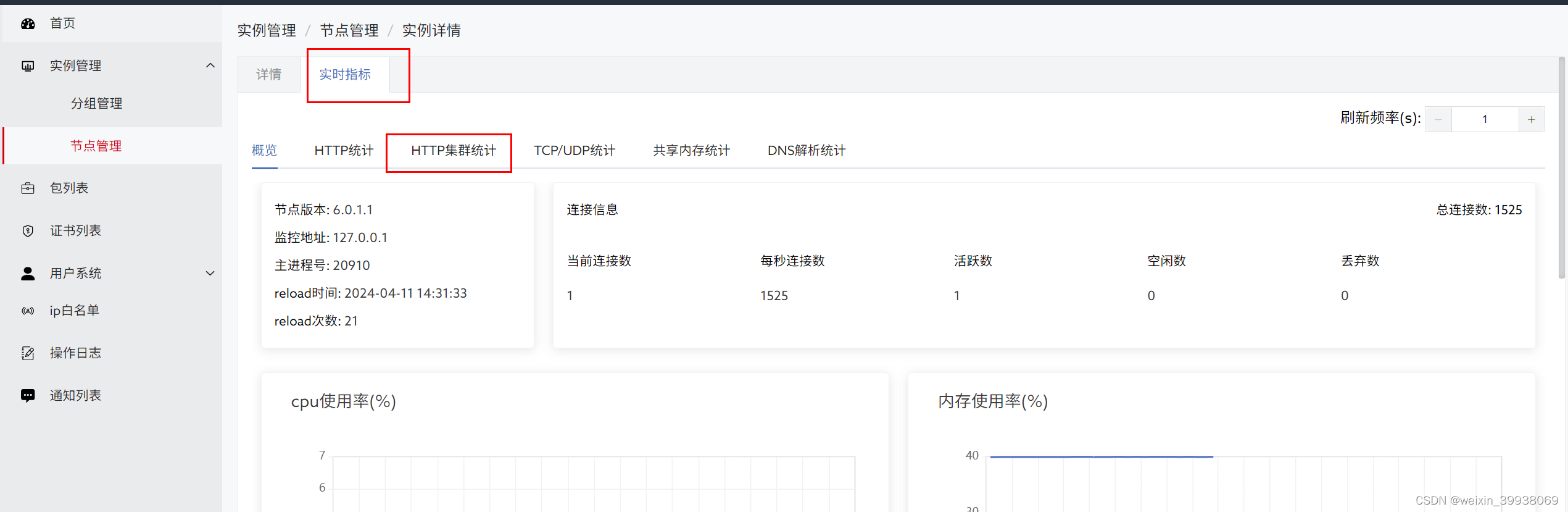This screenshot has height=512, width=1568.
Task: Click the 空闲数 label
Action: (x=1167, y=261)
